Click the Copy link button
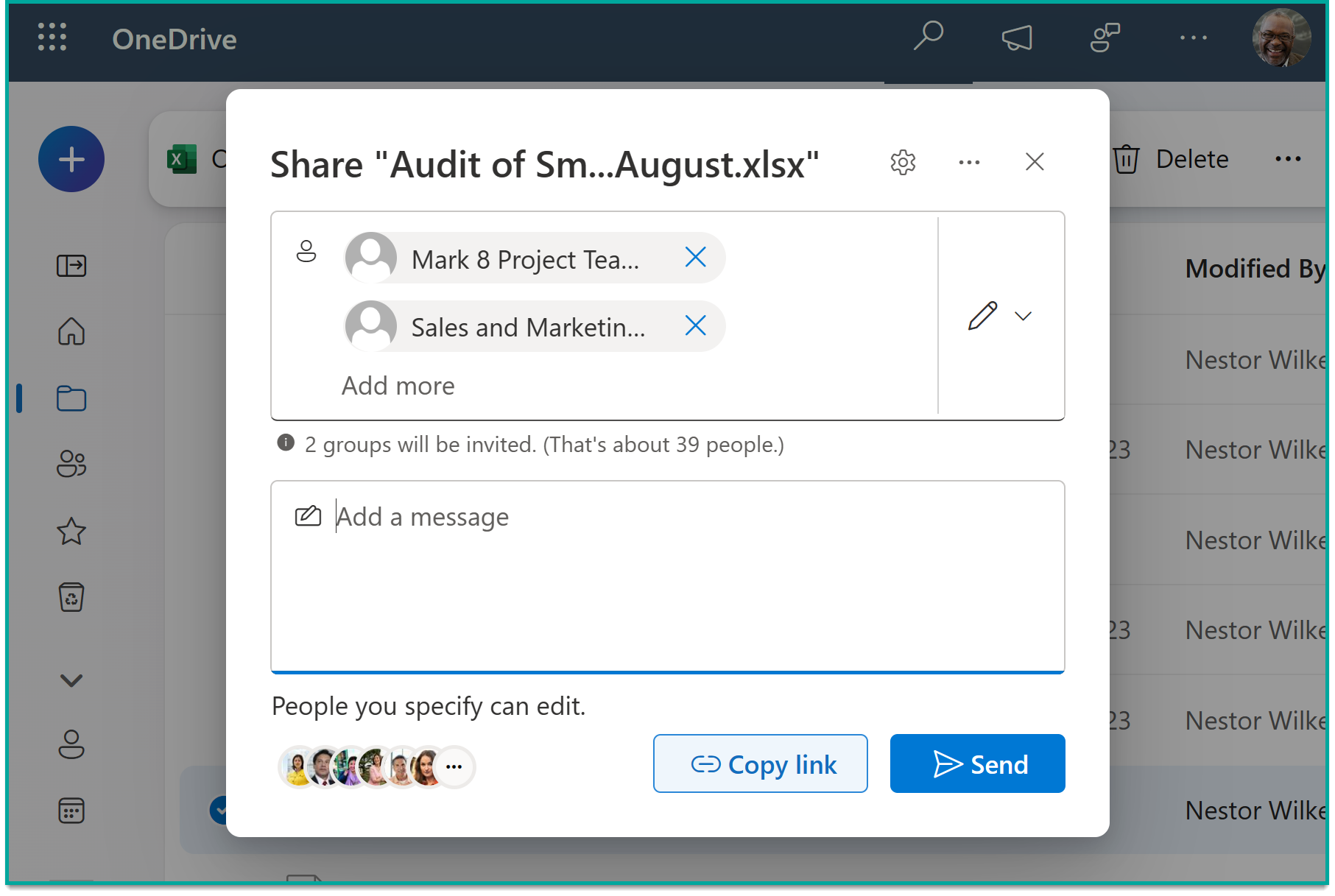The height and width of the screenshot is (896, 1335). [x=760, y=763]
